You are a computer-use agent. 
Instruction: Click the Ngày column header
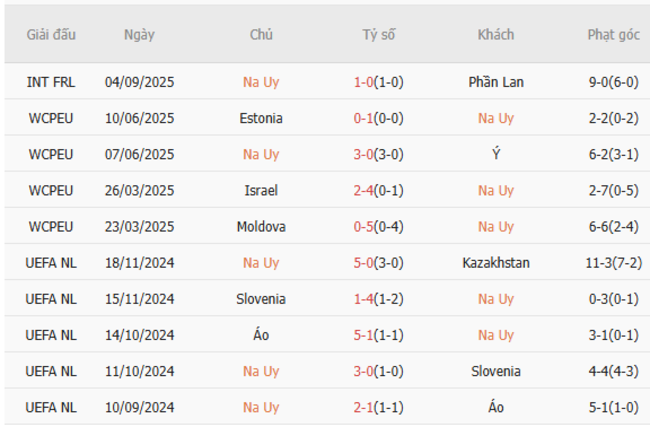pyautogui.click(x=139, y=34)
